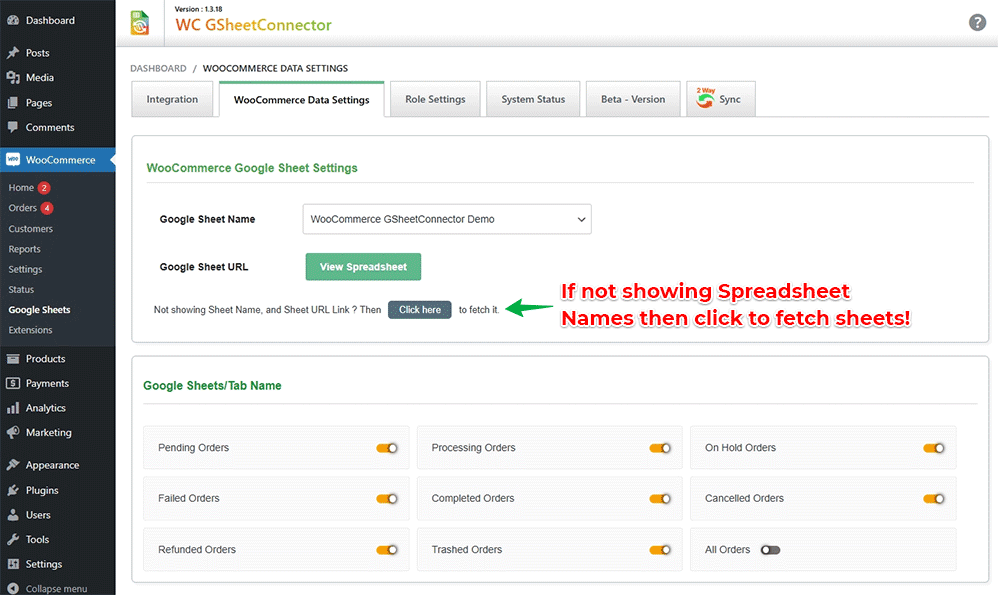This screenshot has width=1000, height=595.
Task: Click the Collapse menu arrow icon
Action: (x=13, y=589)
